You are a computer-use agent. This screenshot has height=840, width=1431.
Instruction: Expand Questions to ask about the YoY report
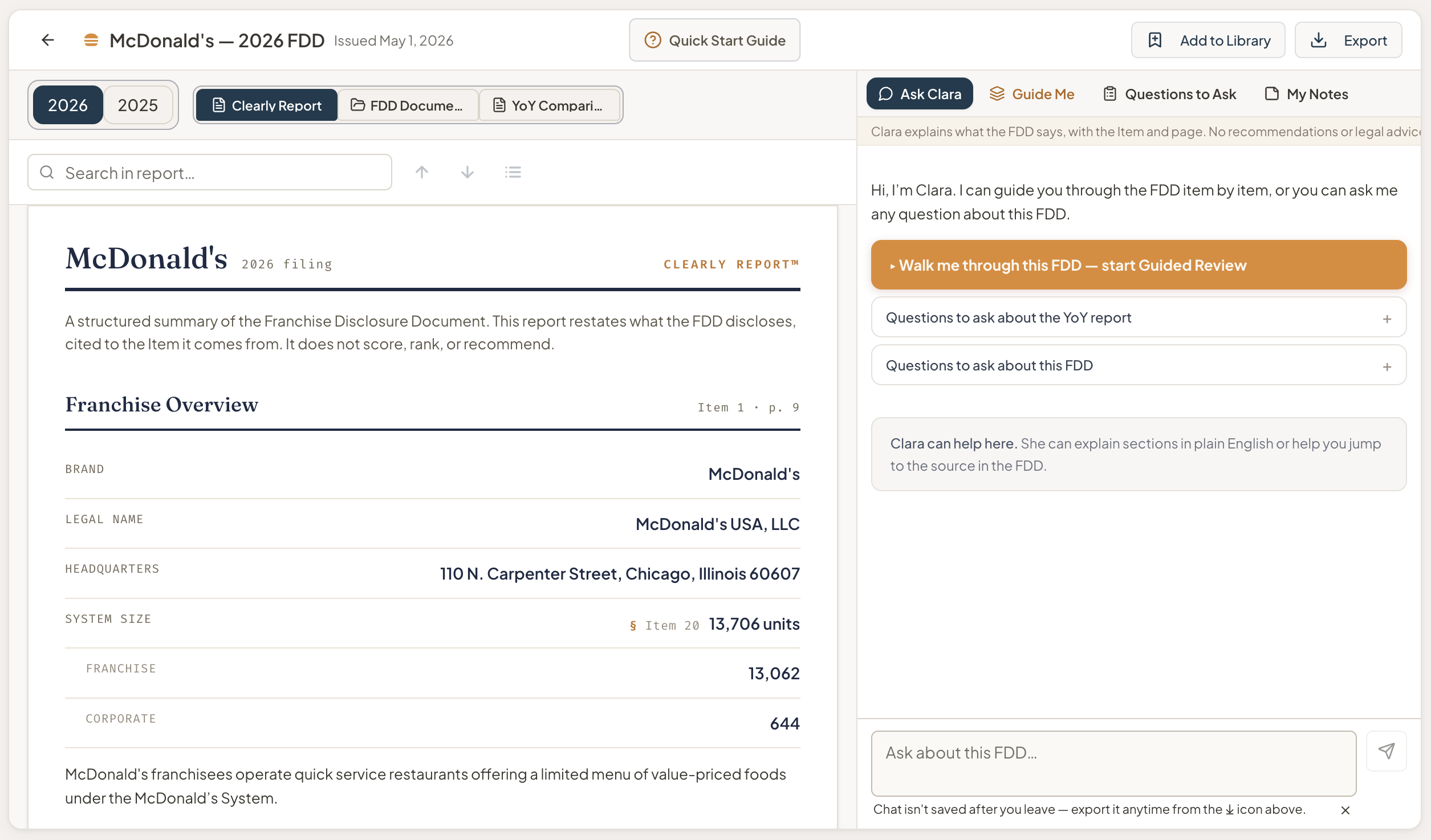pos(1139,317)
